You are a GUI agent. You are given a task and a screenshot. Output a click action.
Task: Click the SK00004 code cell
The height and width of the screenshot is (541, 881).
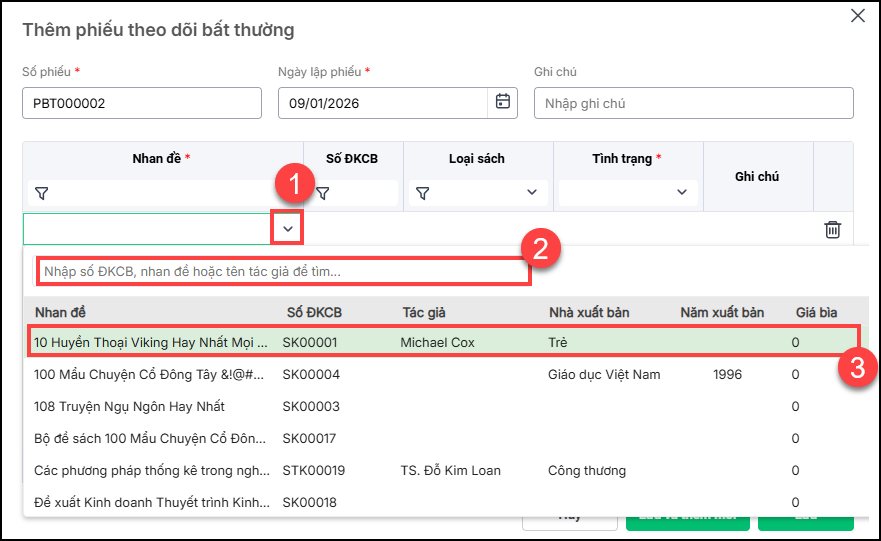point(311,374)
